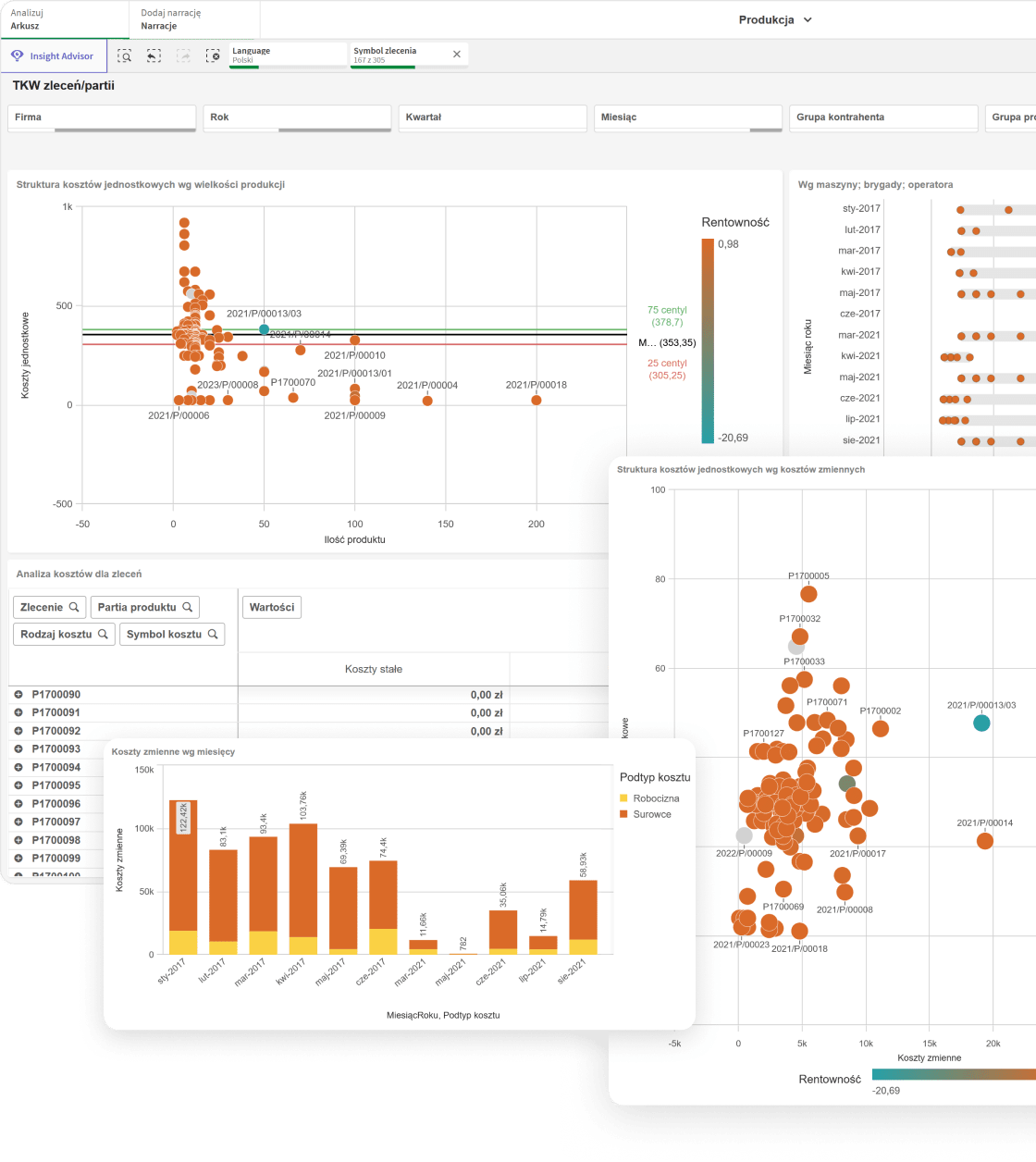Screen dimensions: 1036x1162
Task: Open the Produkcja sheet dropdown
Action: click(775, 19)
